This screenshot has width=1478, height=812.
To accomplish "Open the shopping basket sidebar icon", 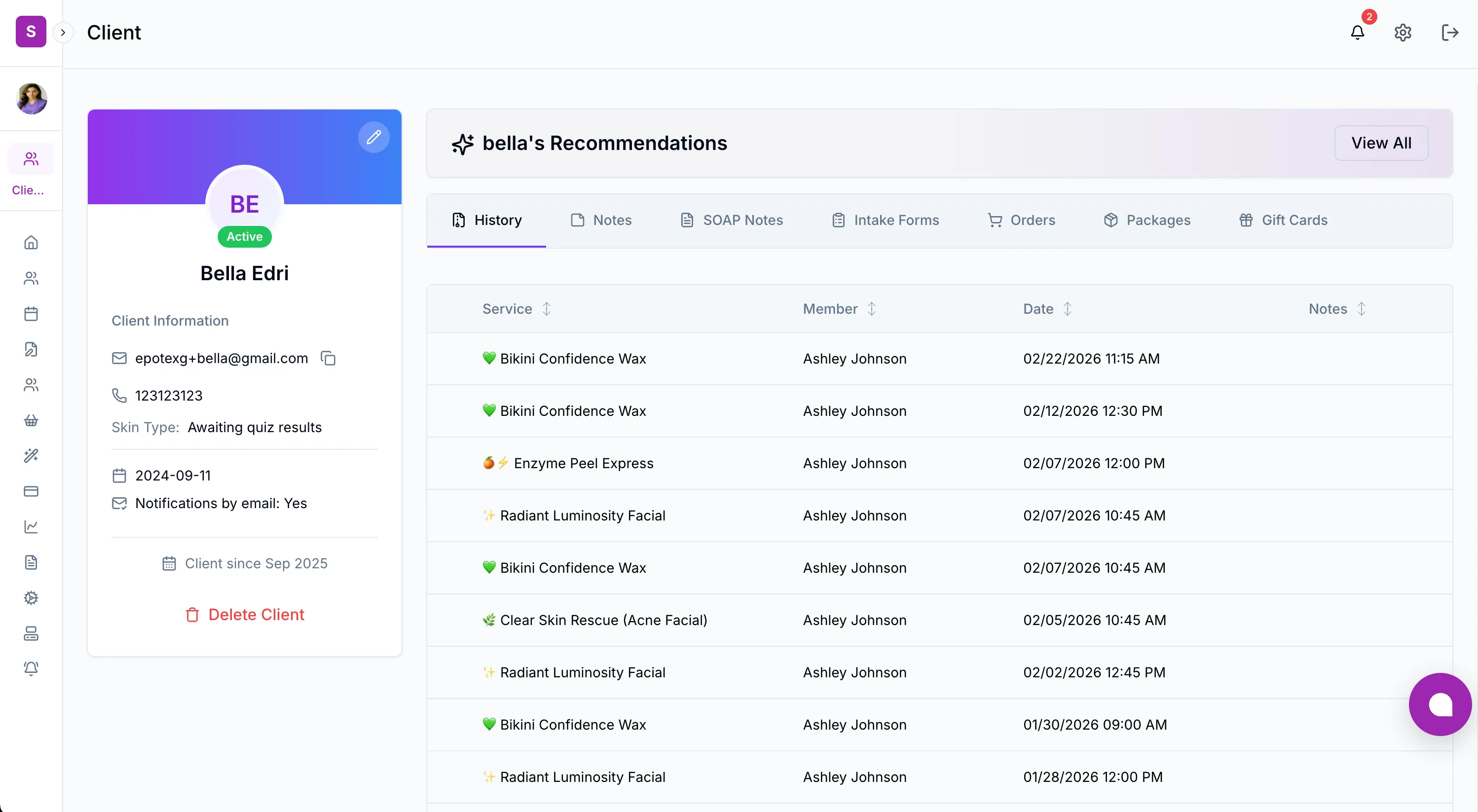I will tap(31, 421).
